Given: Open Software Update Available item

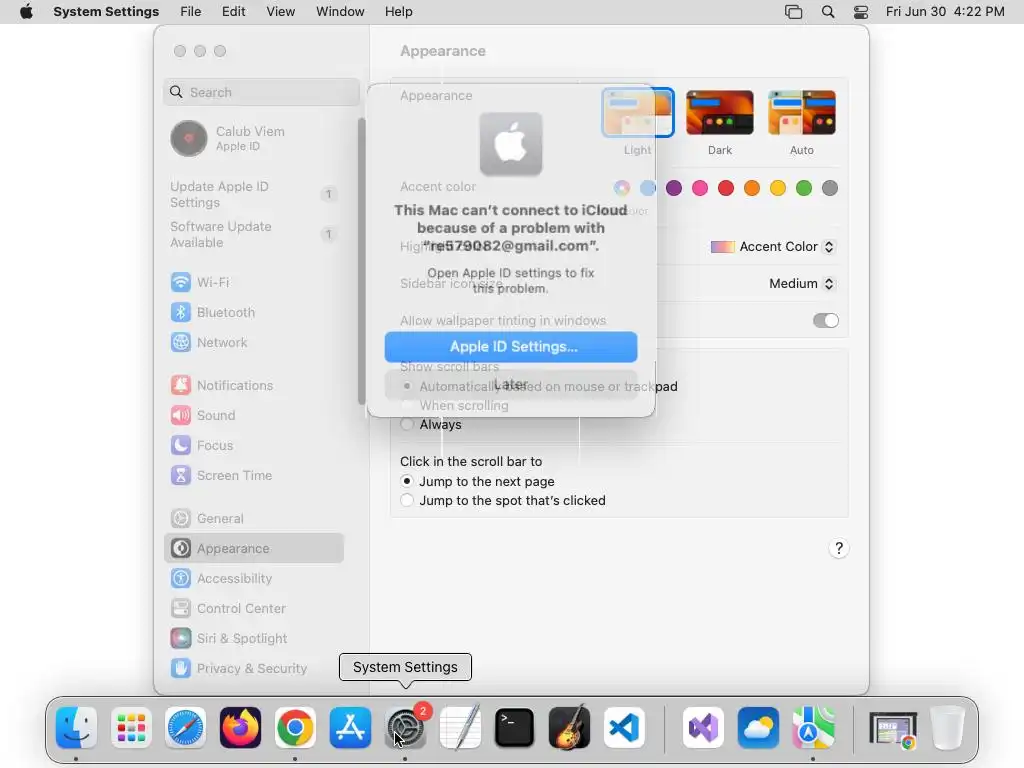Looking at the screenshot, I should (253, 234).
